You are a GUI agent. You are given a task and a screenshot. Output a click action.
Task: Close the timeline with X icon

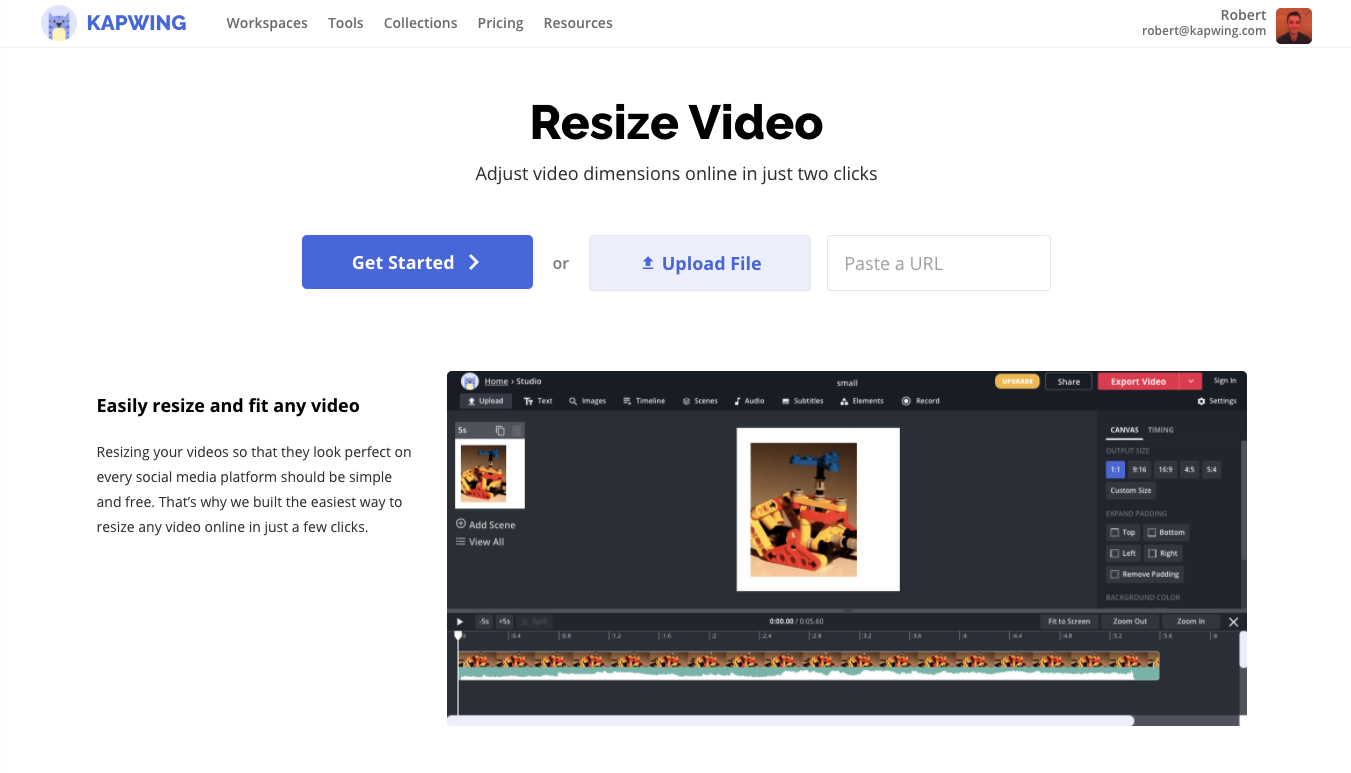pos(1233,622)
